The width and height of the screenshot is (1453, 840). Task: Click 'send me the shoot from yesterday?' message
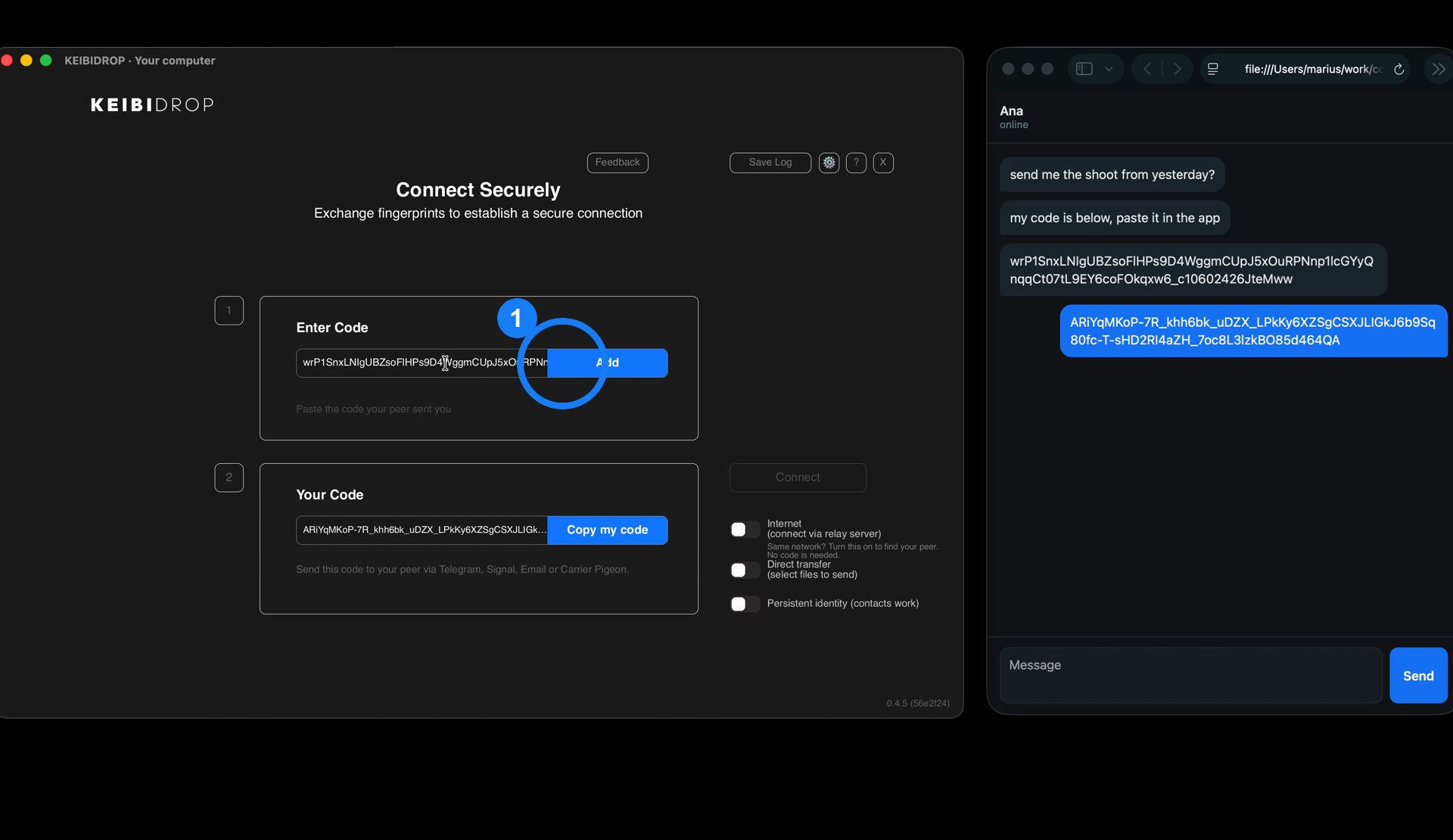coord(1112,175)
